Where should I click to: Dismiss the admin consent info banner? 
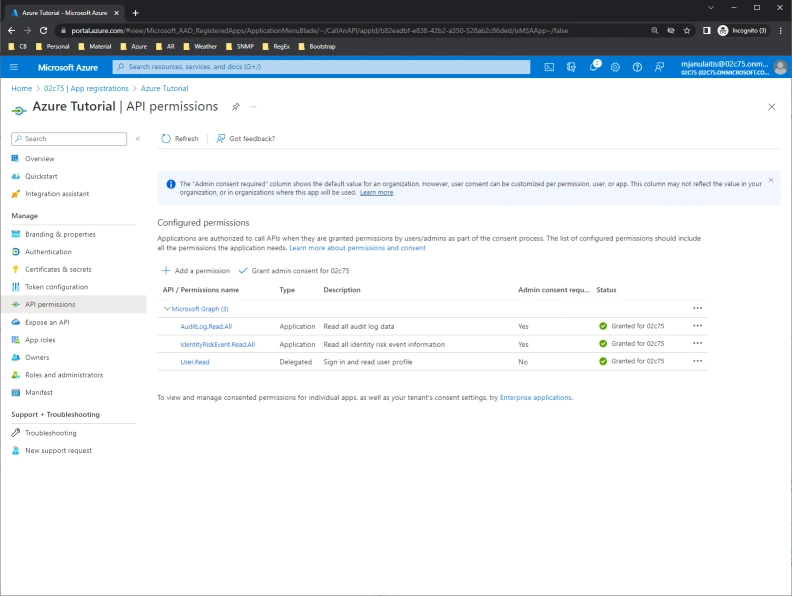[x=771, y=180]
